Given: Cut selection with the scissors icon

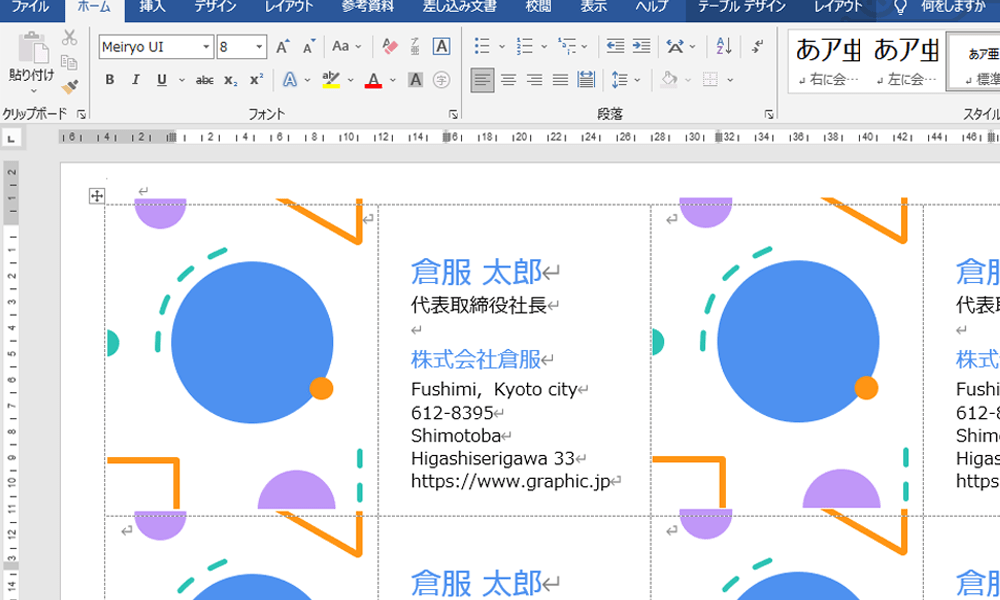Looking at the screenshot, I should [69, 38].
